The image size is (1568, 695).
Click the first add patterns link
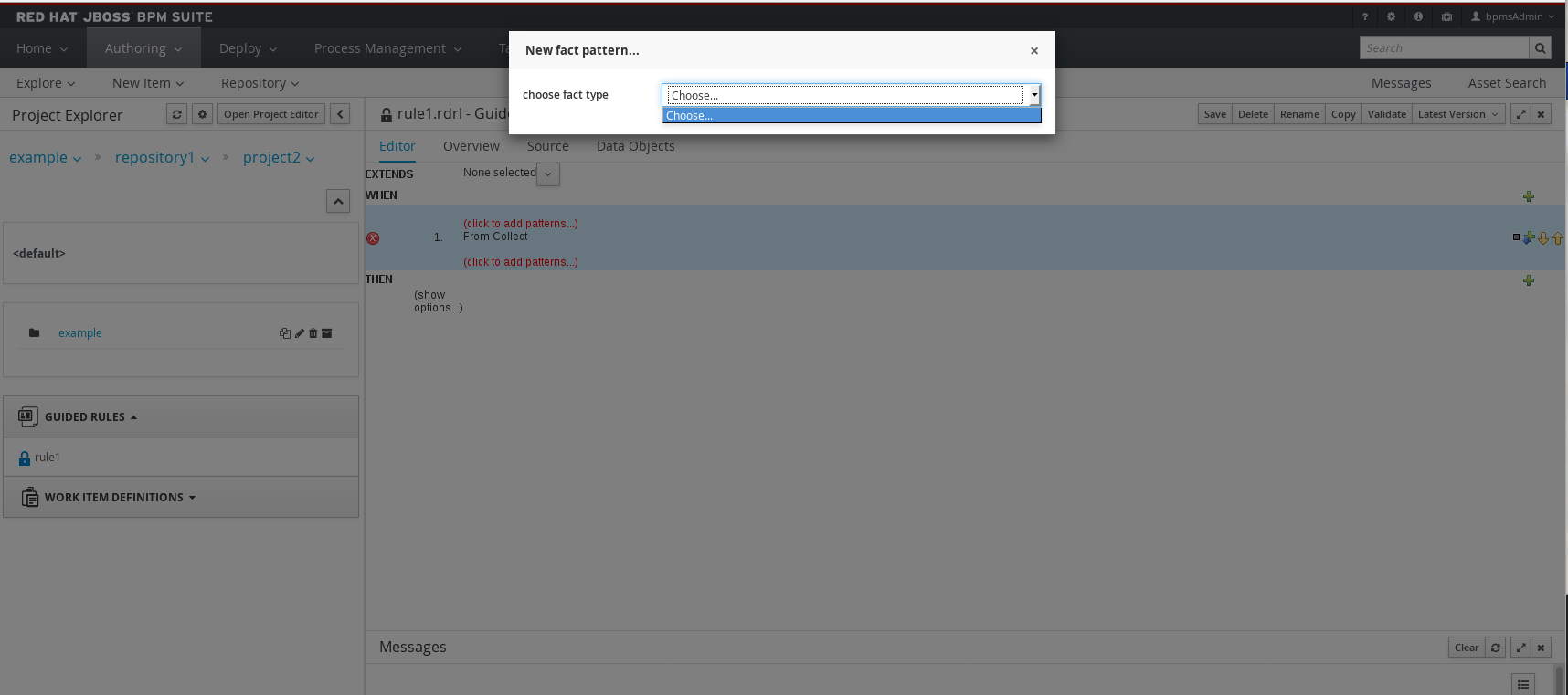click(x=520, y=224)
